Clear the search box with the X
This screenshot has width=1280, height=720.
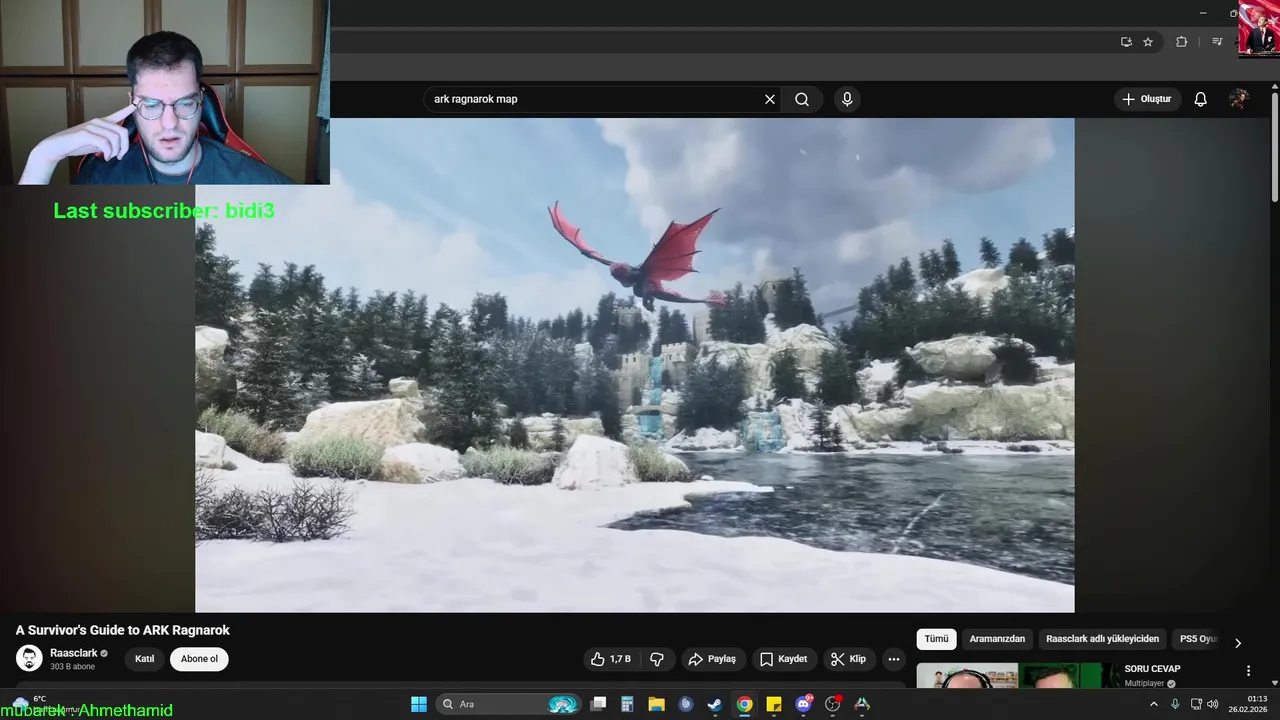click(770, 99)
